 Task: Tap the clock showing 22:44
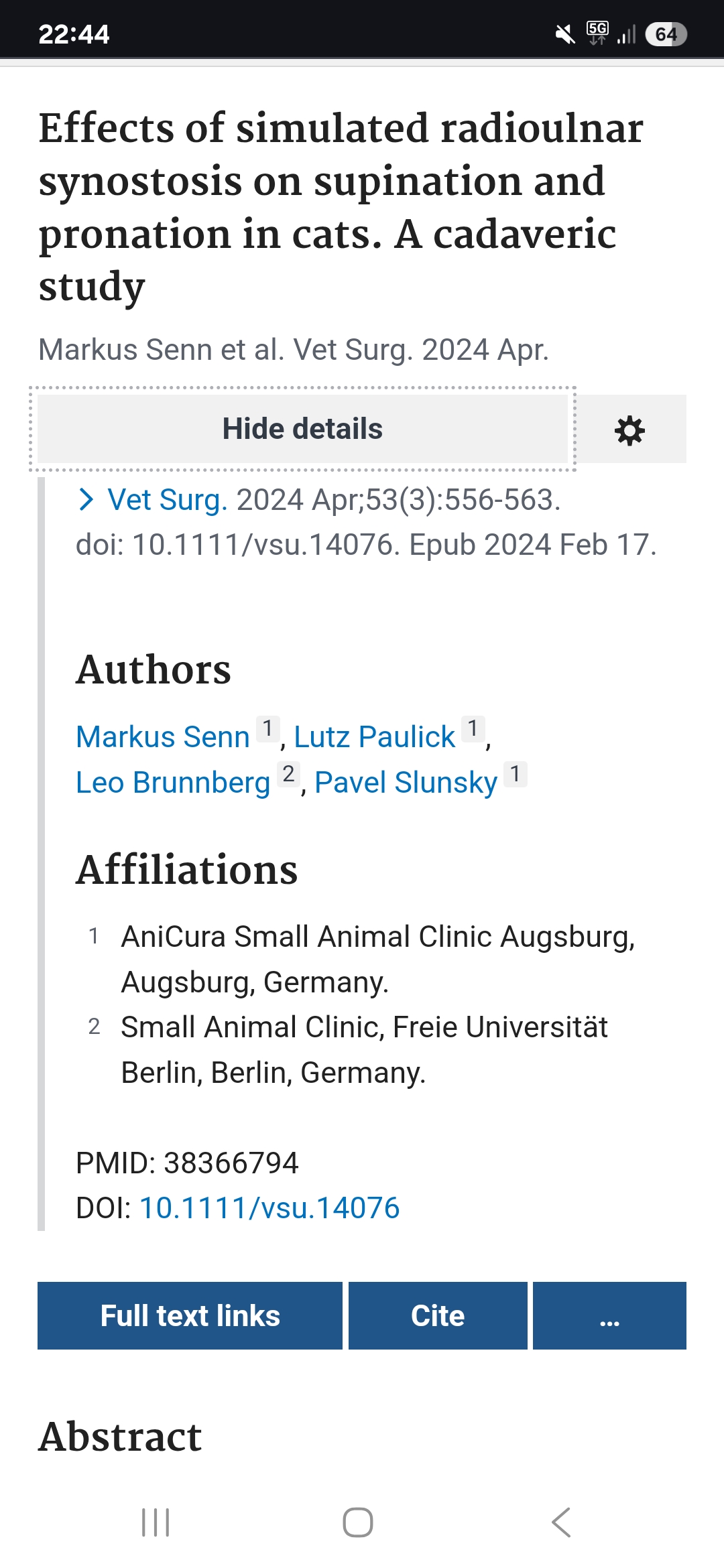[74, 34]
